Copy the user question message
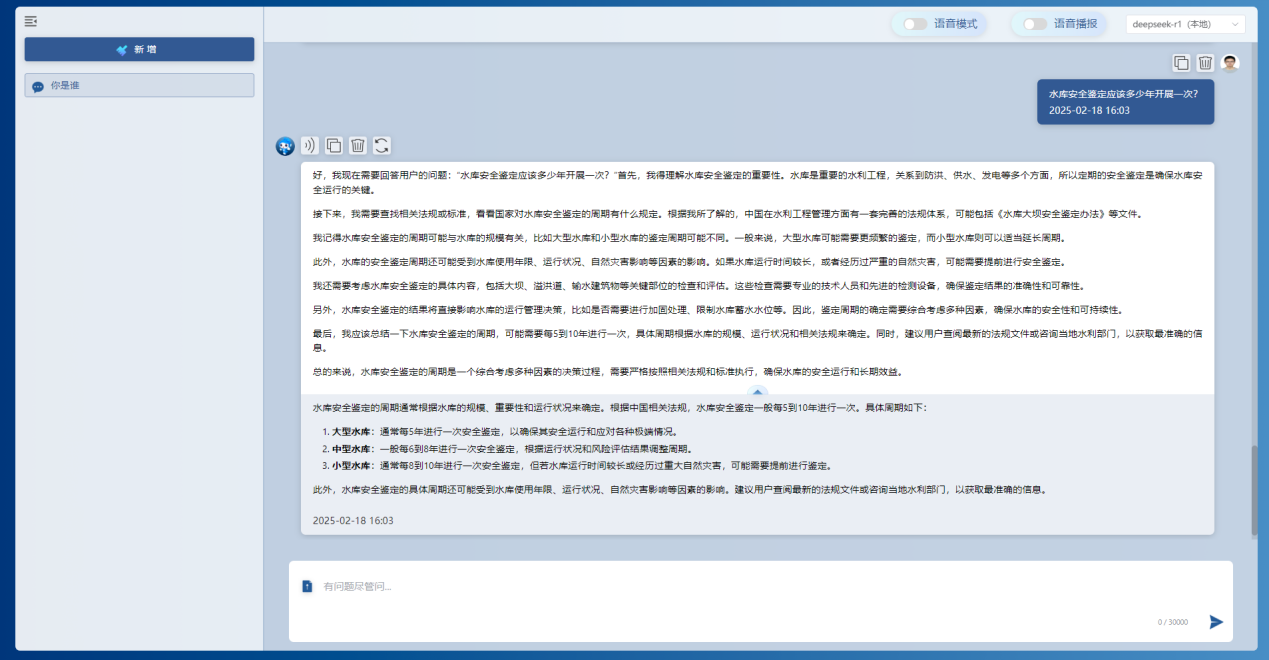This screenshot has height=660, width=1269. 1181,63
